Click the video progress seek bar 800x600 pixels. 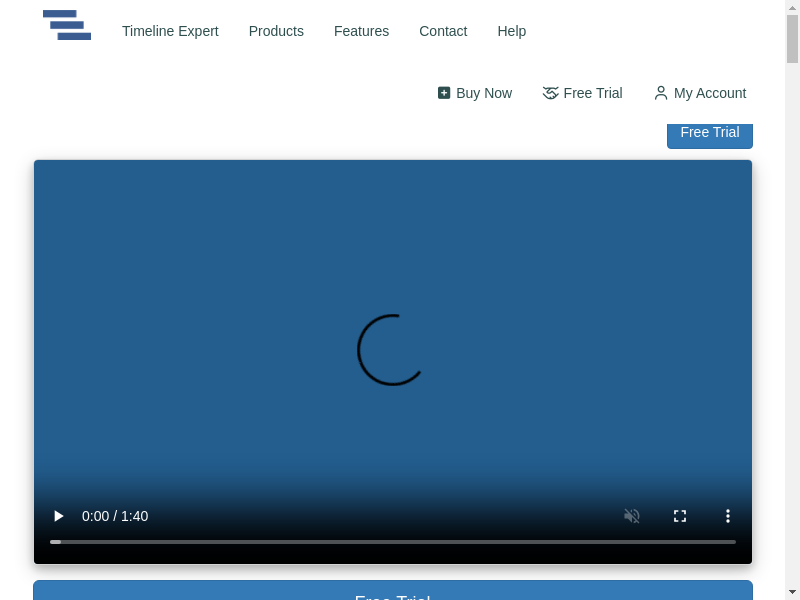(x=392, y=541)
